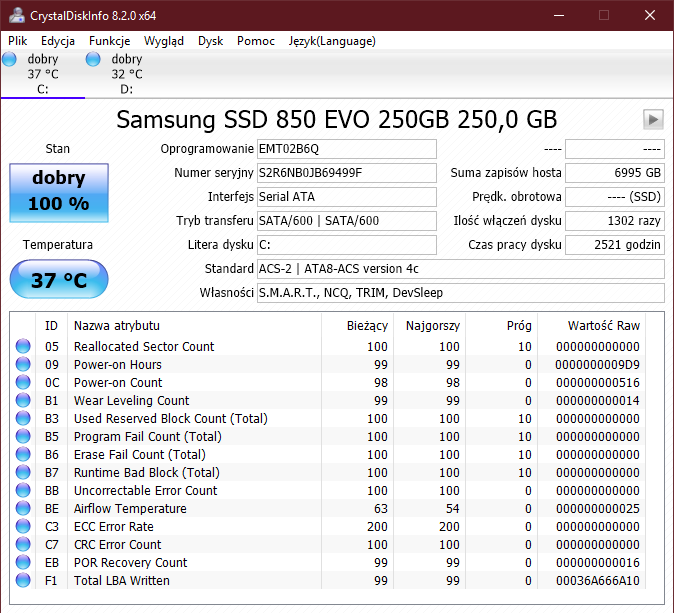Image resolution: width=674 pixels, height=613 pixels.
Task: Click status icon of Reallocated Sector Count
Action: 23,346
